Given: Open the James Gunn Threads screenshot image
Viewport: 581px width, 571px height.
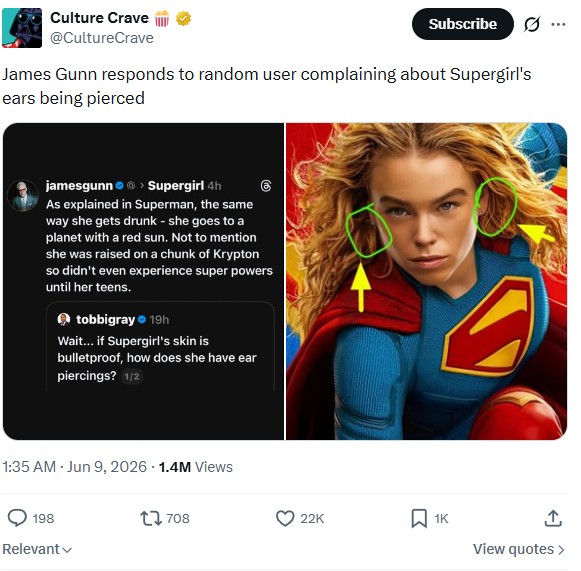Looking at the screenshot, I should [143, 281].
